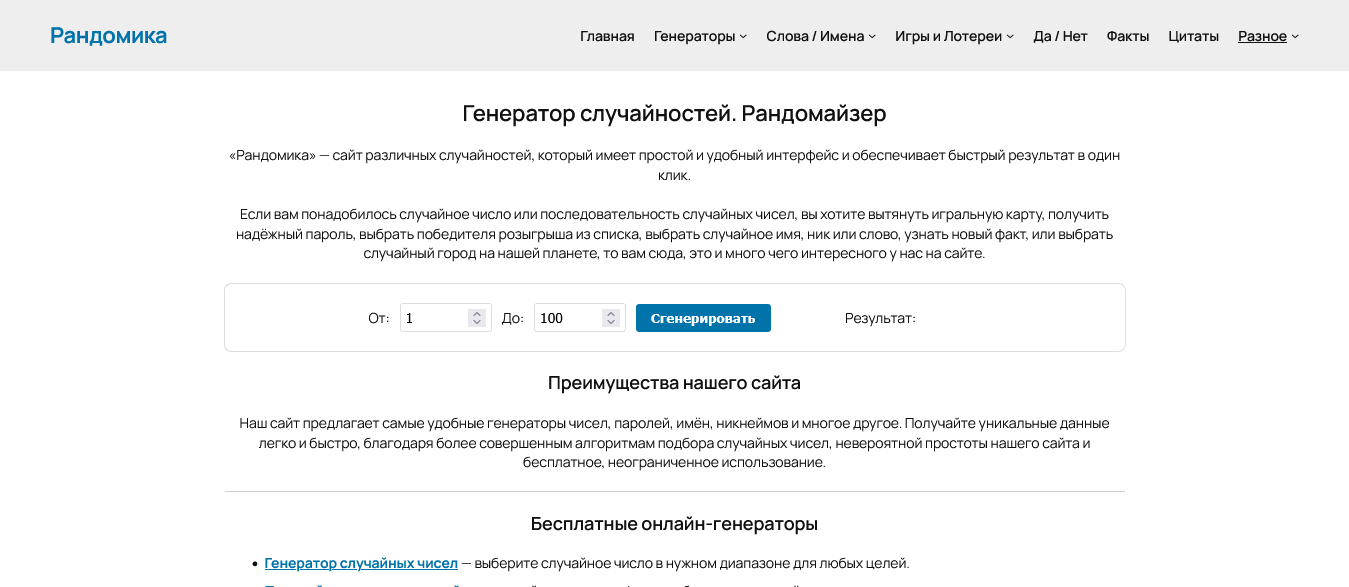Click the Результат output label
Screen dimensions: 1349x587
pos(880,318)
